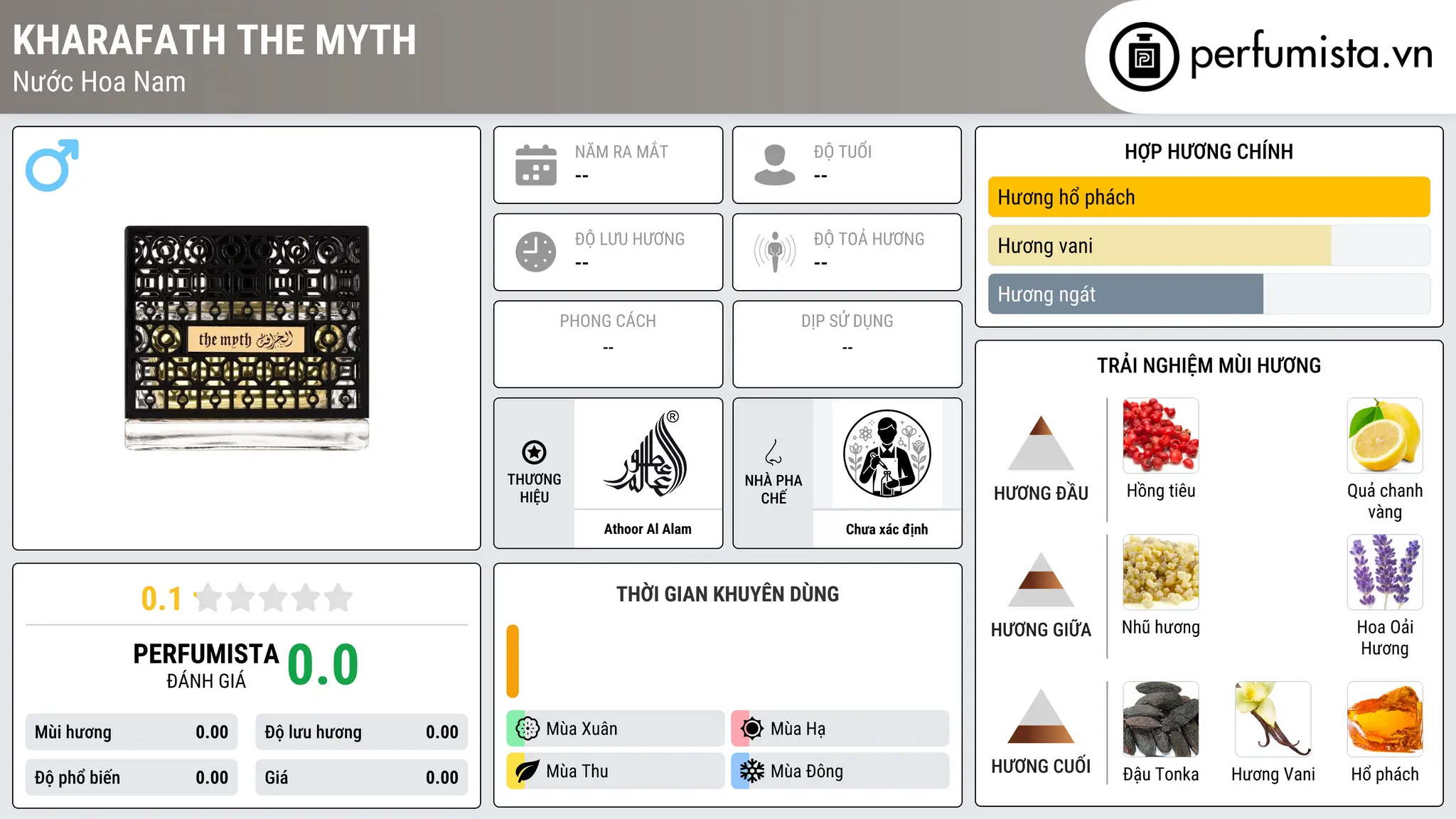Click the middle notes pyramid icon
Viewport: 1456px width, 819px height.
pyautogui.click(x=1041, y=579)
